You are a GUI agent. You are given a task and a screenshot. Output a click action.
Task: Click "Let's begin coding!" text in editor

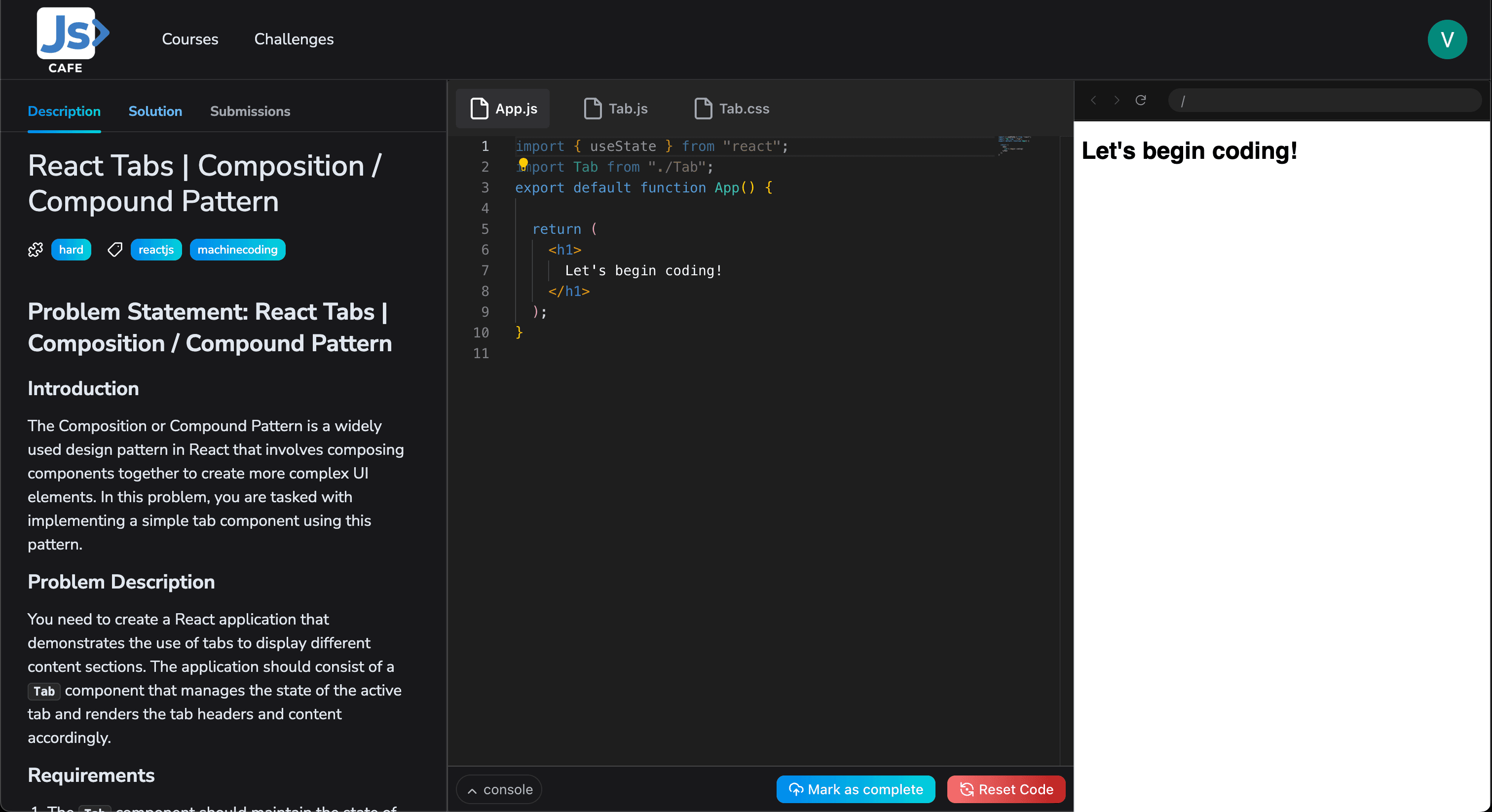point(643,270)
